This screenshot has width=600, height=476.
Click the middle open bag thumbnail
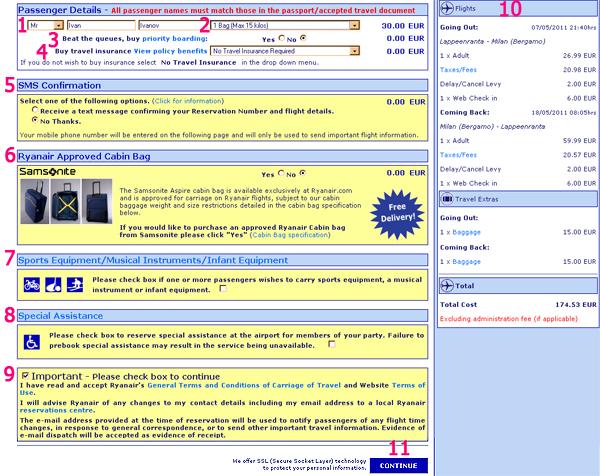pos(65,201)
